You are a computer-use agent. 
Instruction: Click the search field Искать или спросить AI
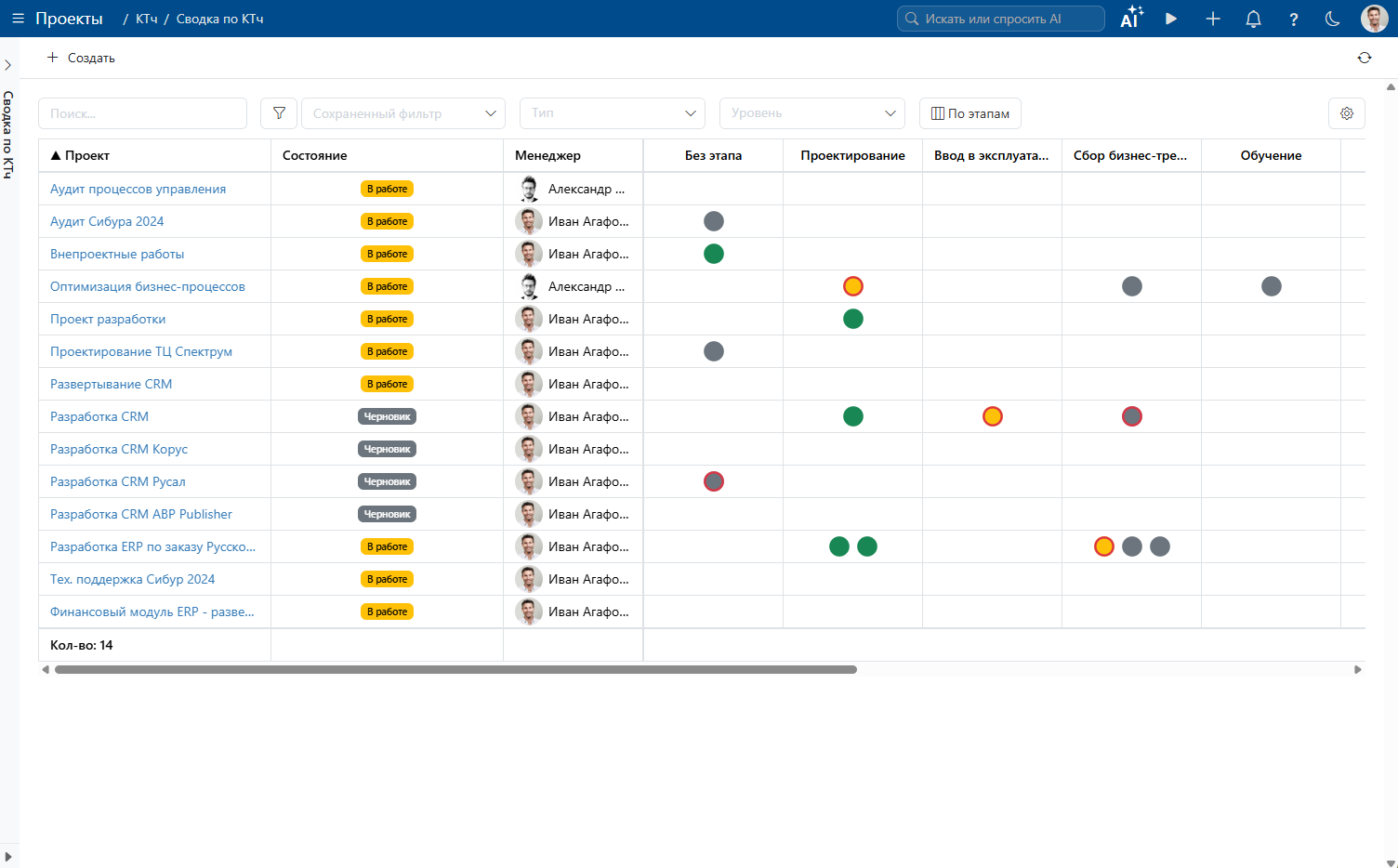[x=1001, y=19]
